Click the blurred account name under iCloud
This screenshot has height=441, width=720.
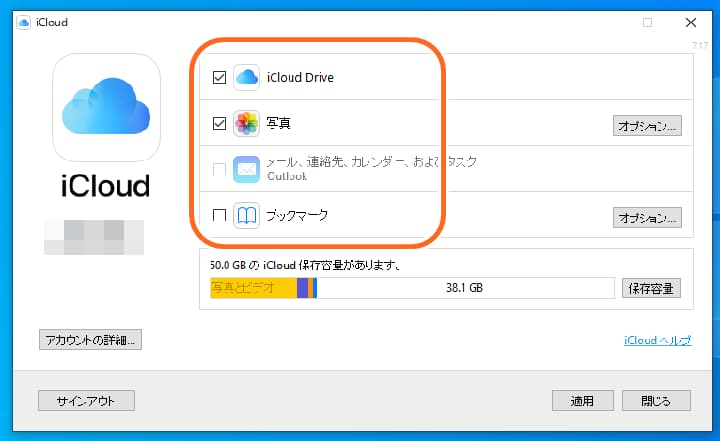click(94, 237)
